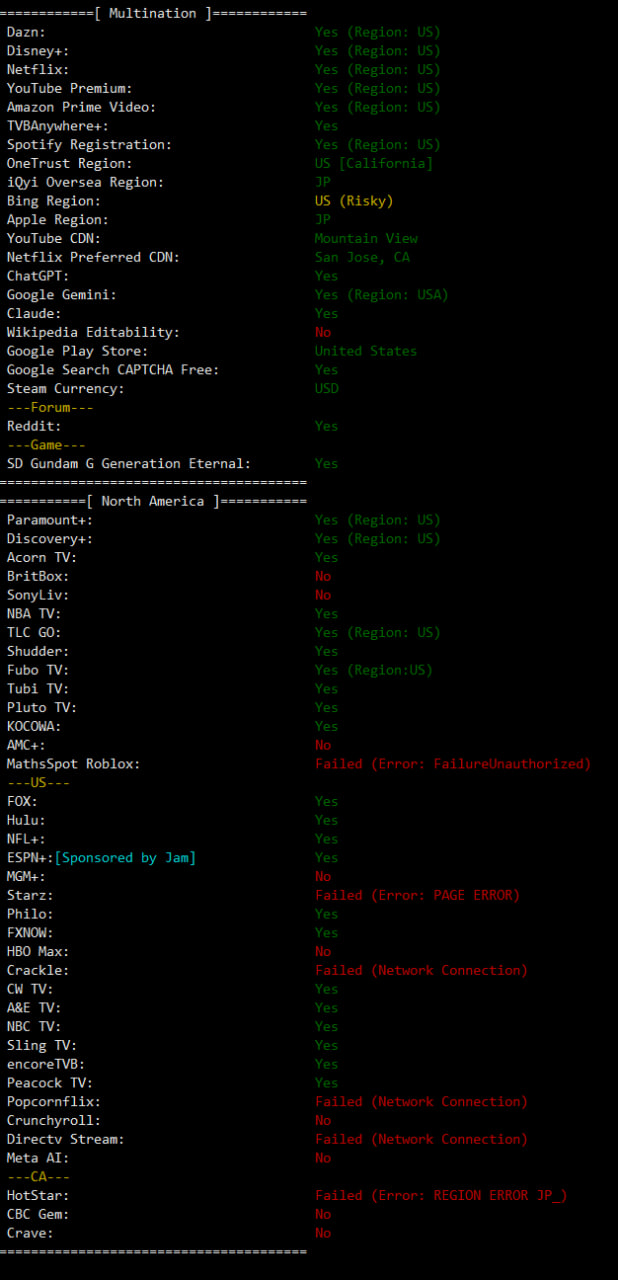Screen dimensions: 618x1280
Task: Click the Multination section header
Action: pos(153,13)
